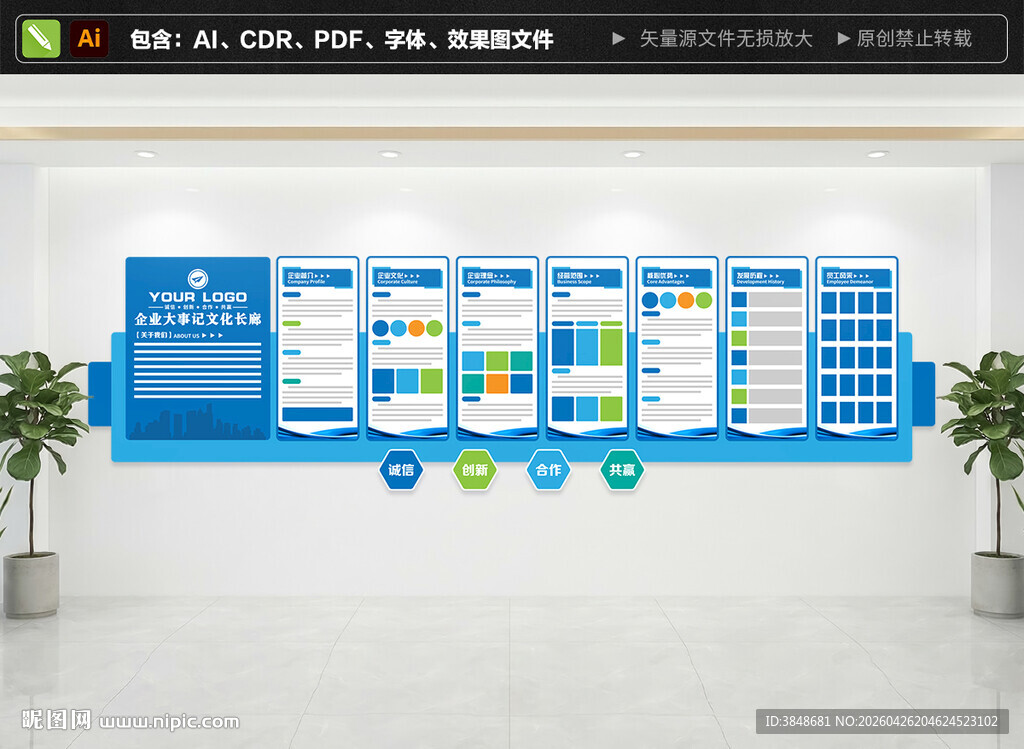Click the dark blue circle in the Core Advantages panel
The width and height of the screenshot is (1024, 749).
[x=650, y=300]
